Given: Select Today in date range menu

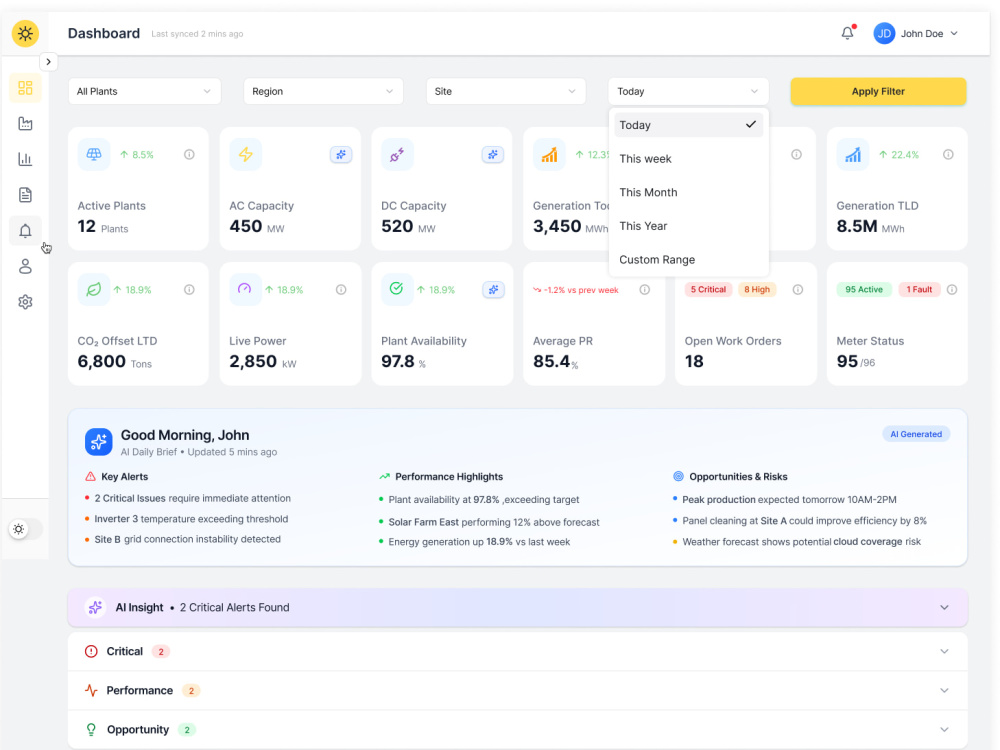Looking at the screenshot, I should (688, 125).
